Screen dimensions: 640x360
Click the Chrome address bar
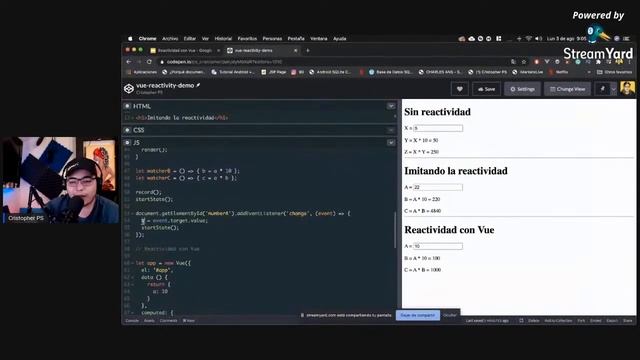(335, 62)
